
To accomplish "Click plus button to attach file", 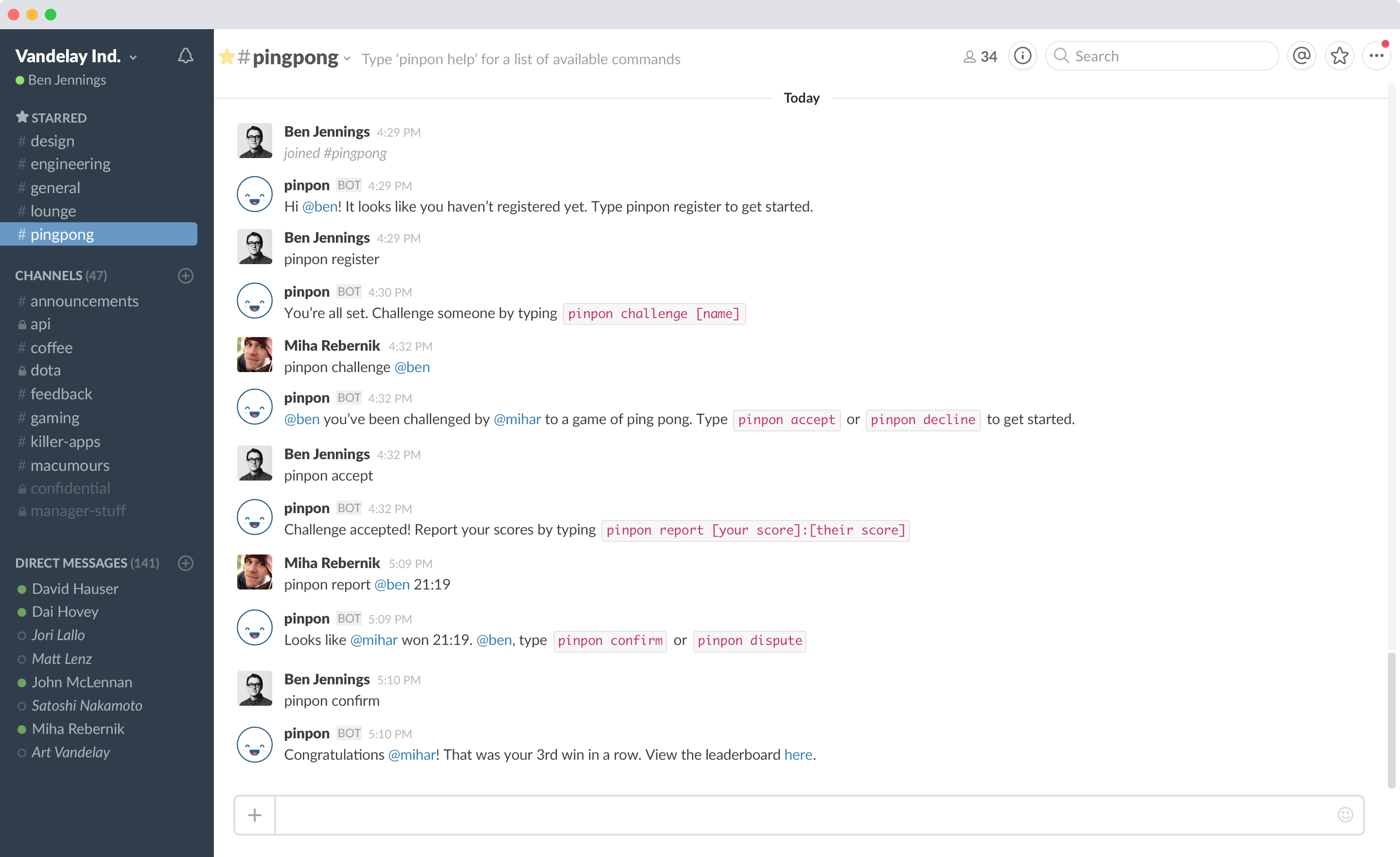I will coord(255,815).
